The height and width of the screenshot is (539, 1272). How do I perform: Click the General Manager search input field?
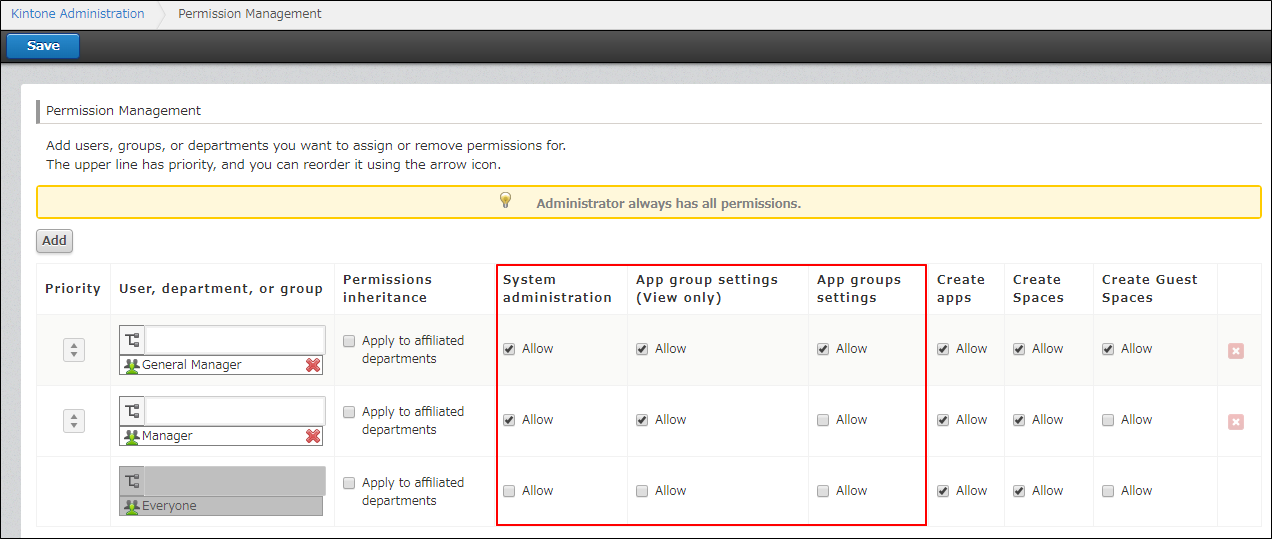[235, 340]
